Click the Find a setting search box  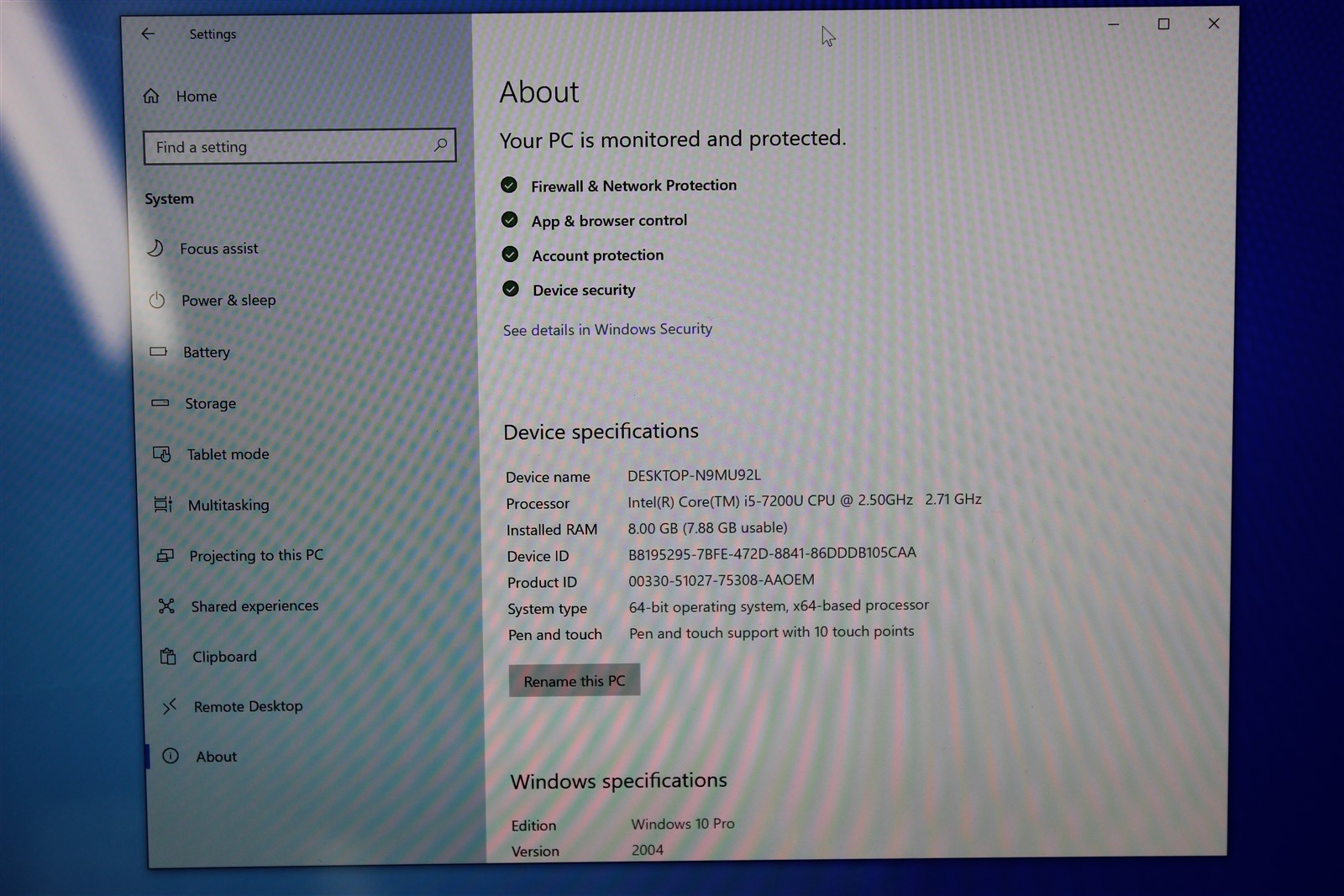pos(300,146)
